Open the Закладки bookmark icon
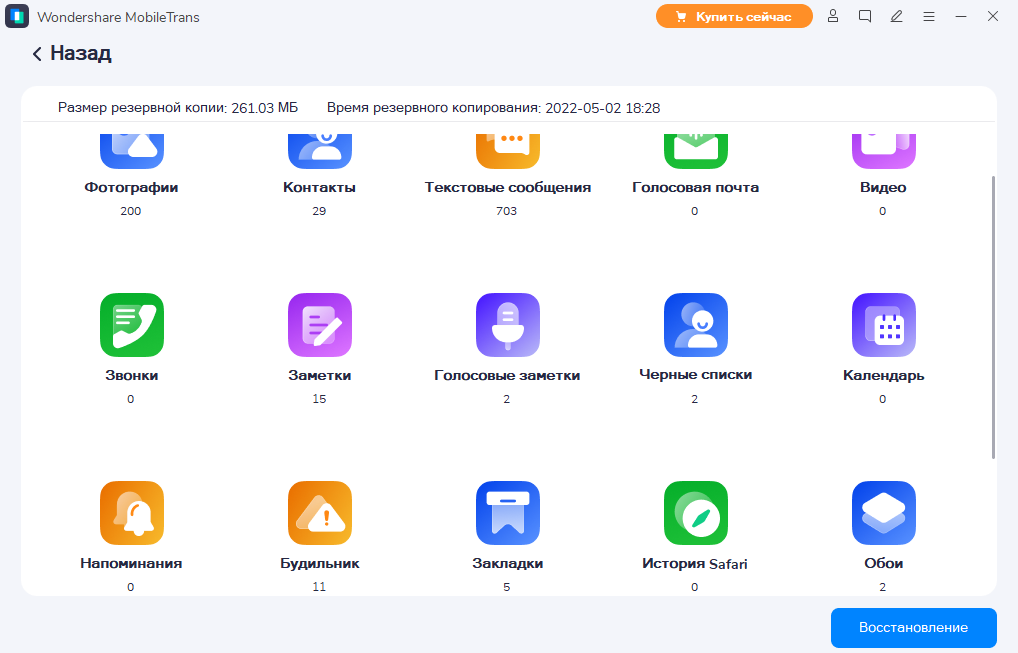The image size is (1018, 653). [508, 513]
